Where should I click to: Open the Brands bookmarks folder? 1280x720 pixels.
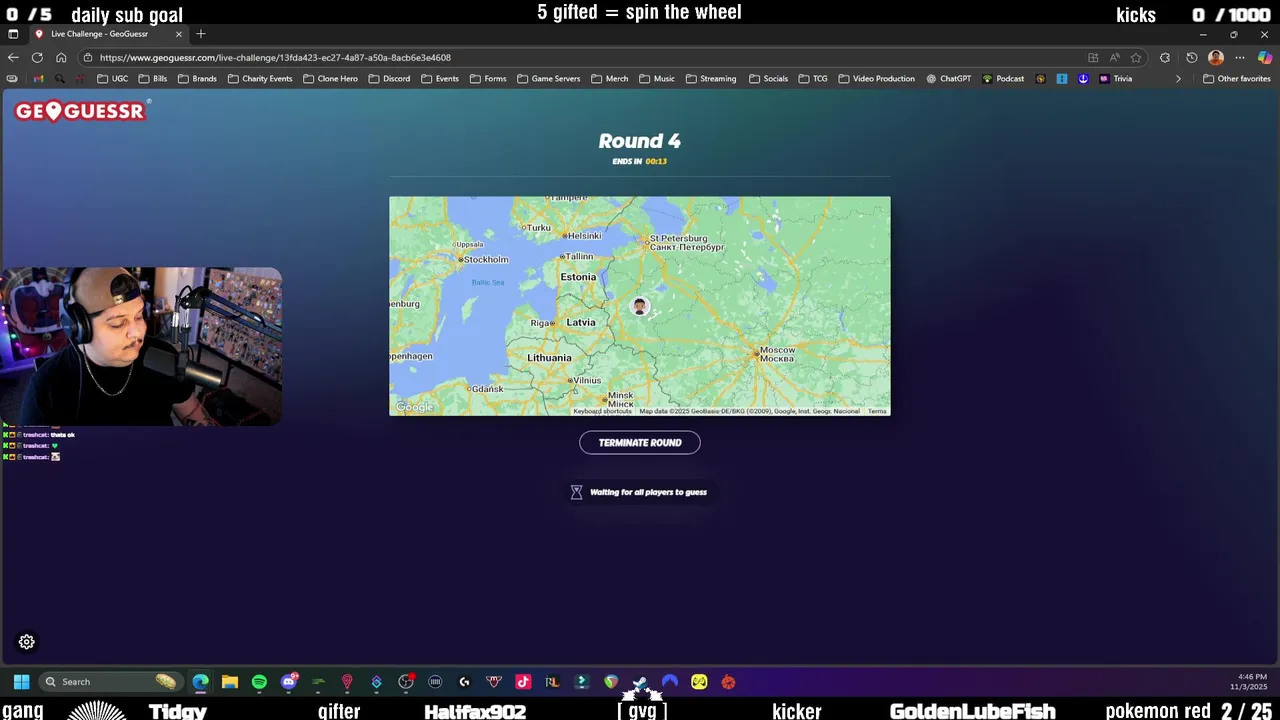197,79
